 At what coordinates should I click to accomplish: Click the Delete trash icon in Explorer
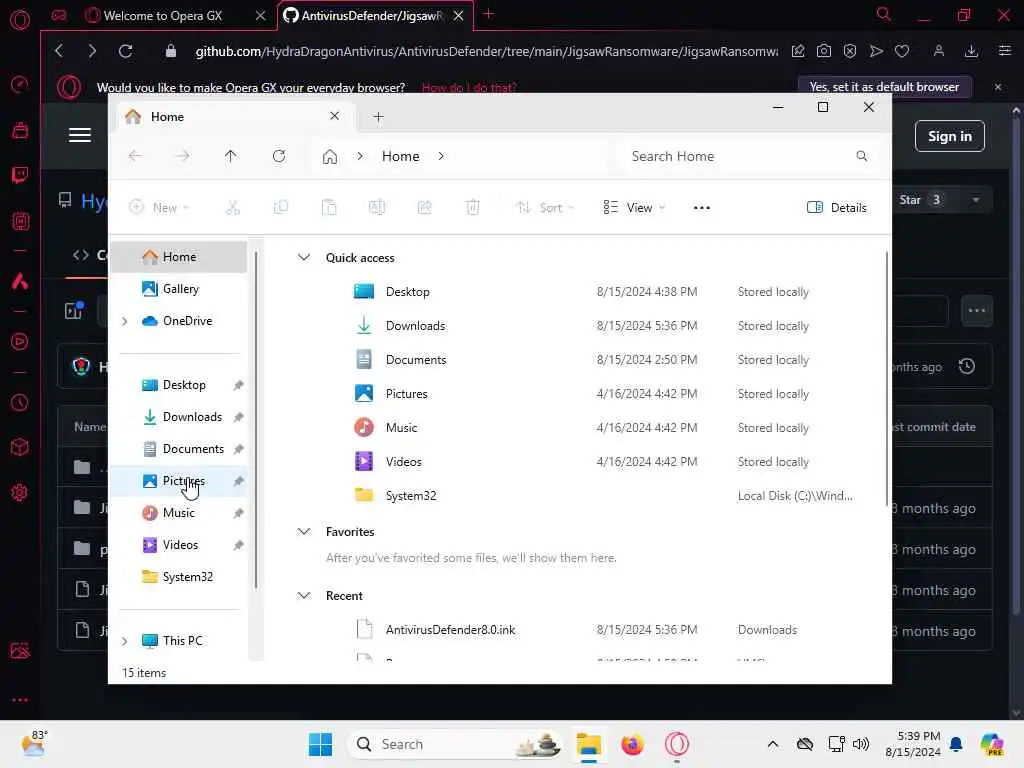tap(473, 208)
